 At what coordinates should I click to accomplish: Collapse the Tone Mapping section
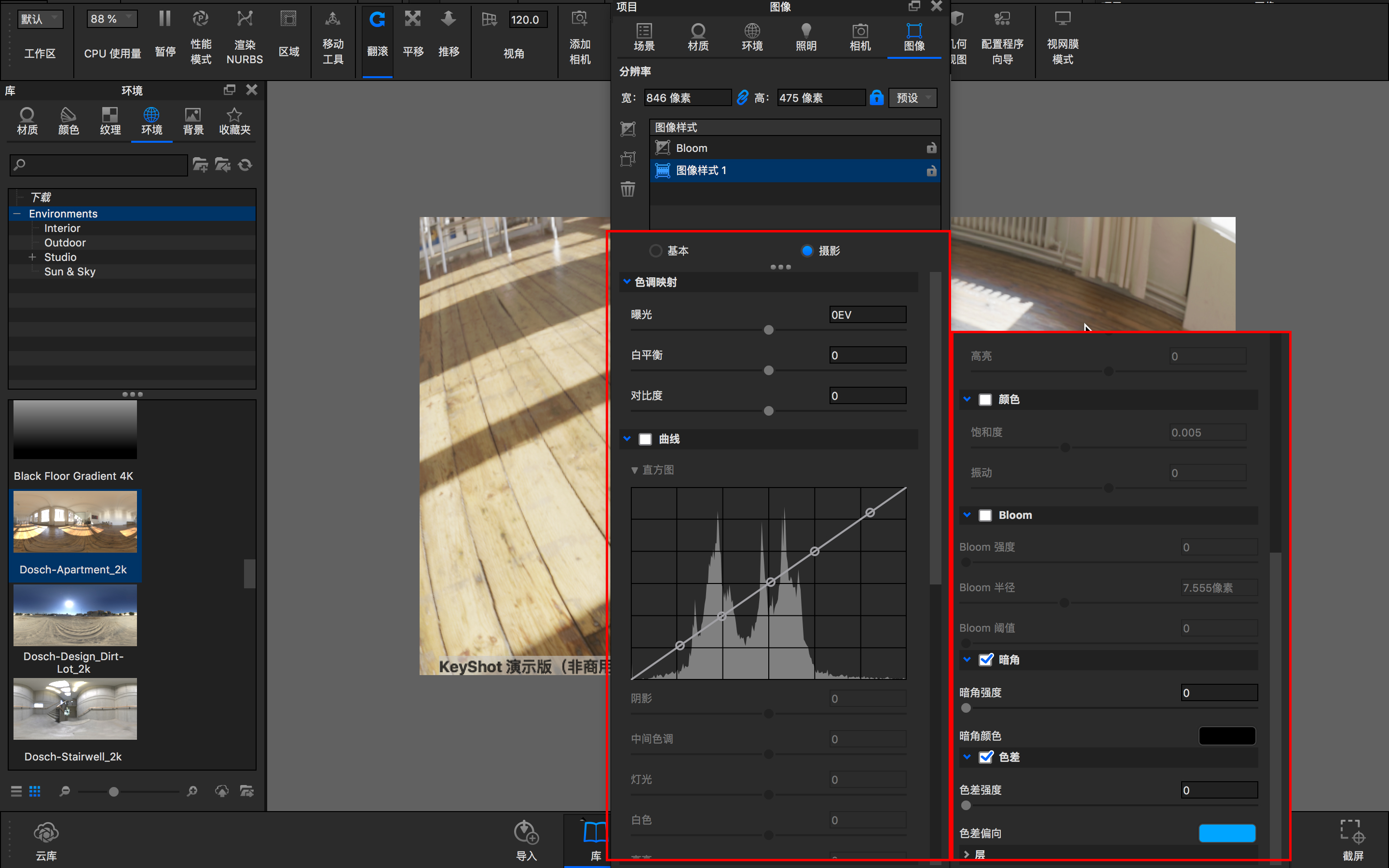click(x=627, y=282)
